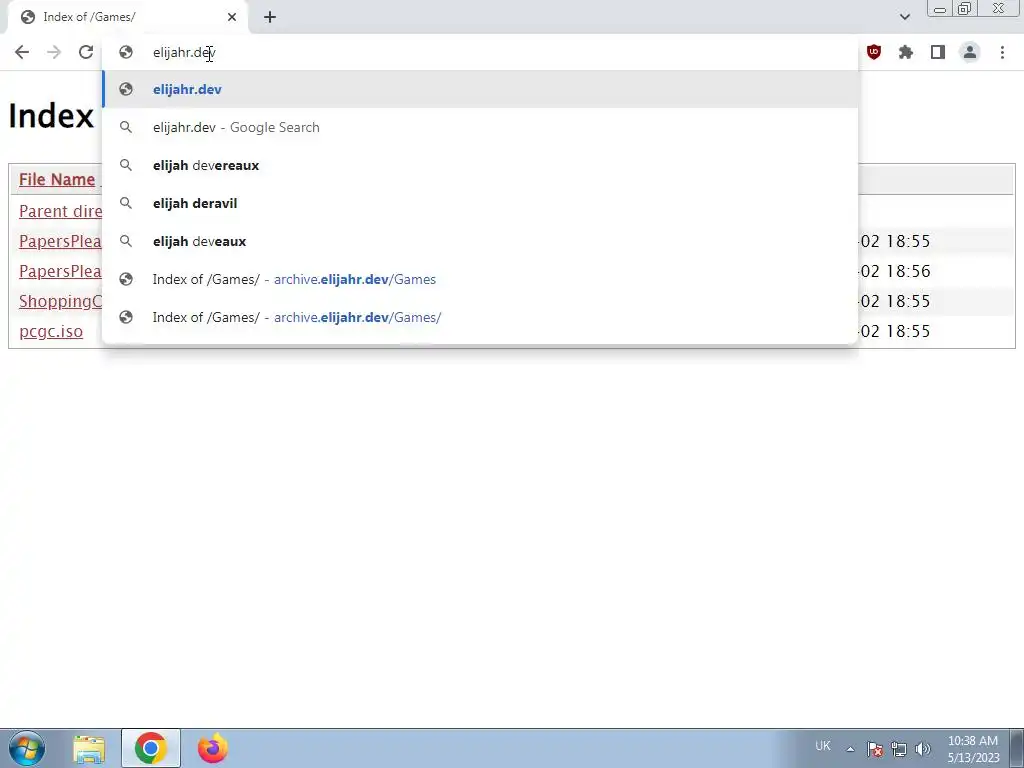Open the user profile avatar

(970, 52)
